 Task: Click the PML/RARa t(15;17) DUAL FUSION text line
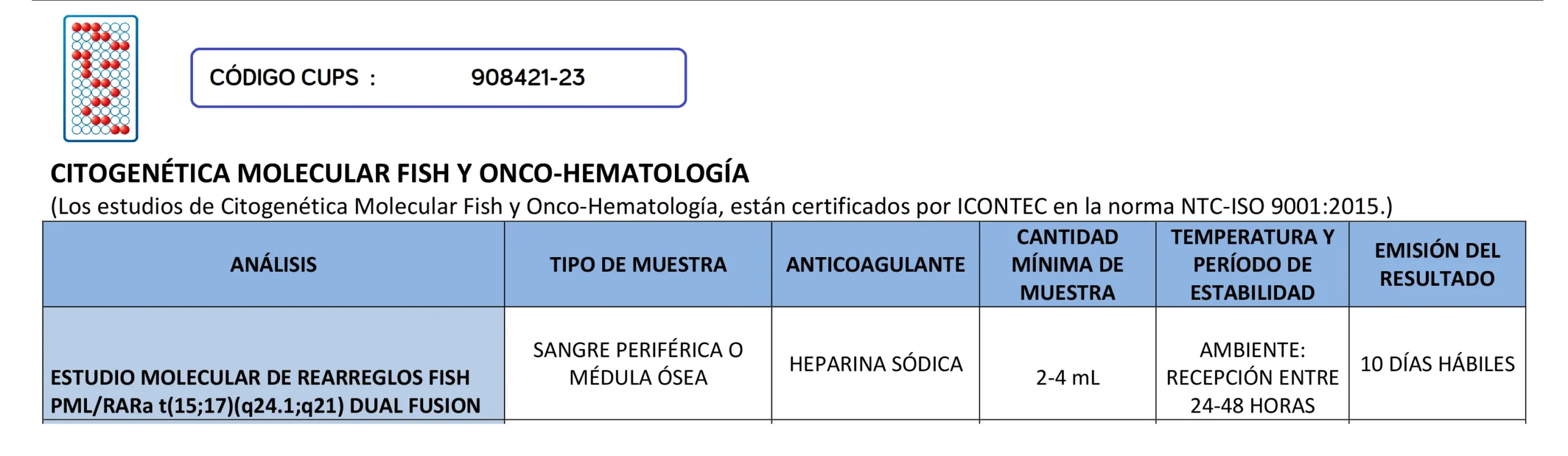tap(265, 406)
